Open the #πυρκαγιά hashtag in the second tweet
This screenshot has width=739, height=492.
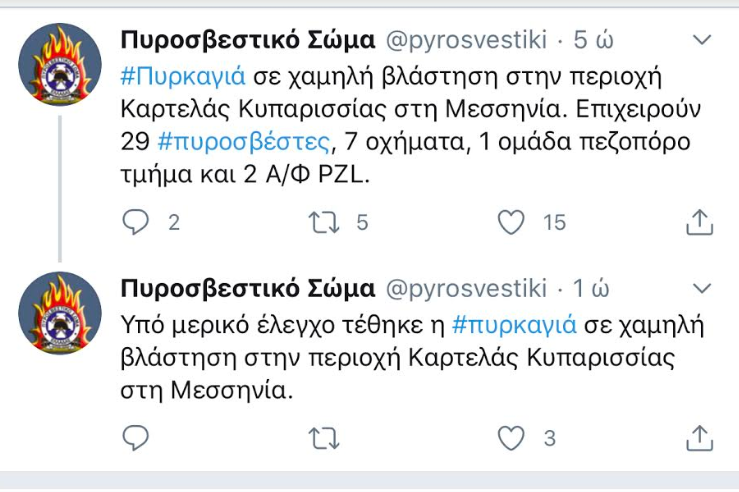[x=514, y=325]
